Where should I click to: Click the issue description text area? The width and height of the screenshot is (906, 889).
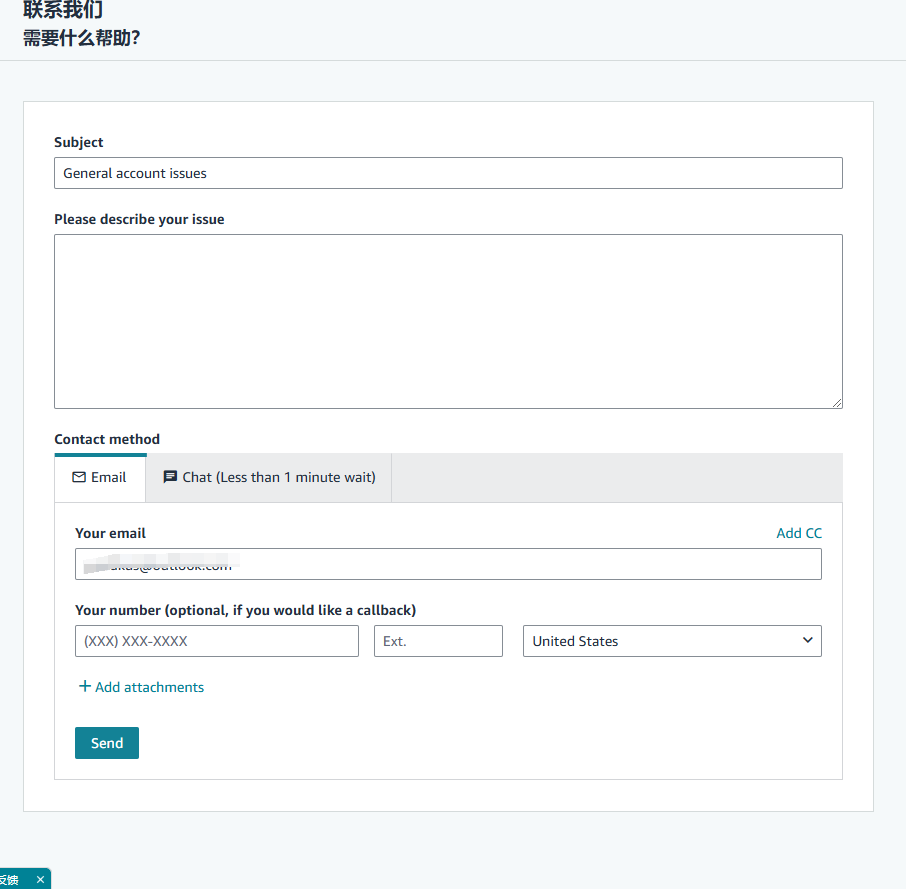click(448, 321)
